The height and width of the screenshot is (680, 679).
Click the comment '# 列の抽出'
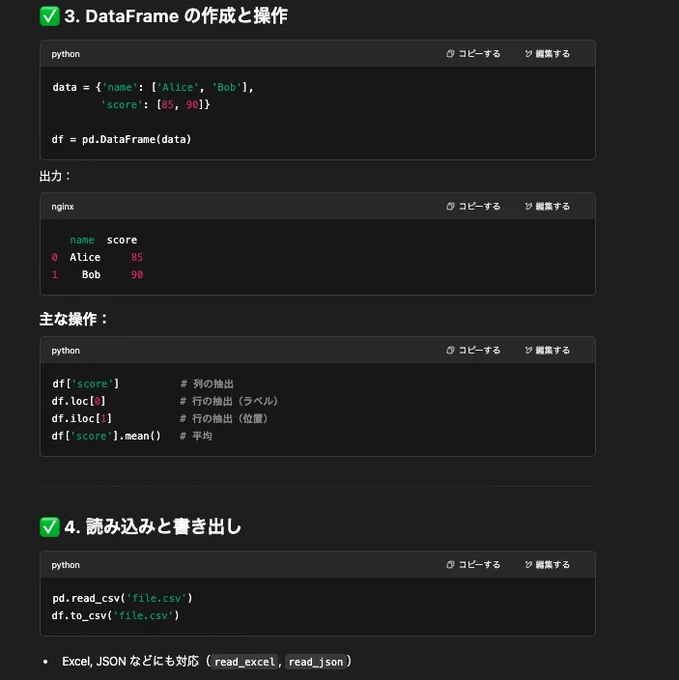pos(207,384)
